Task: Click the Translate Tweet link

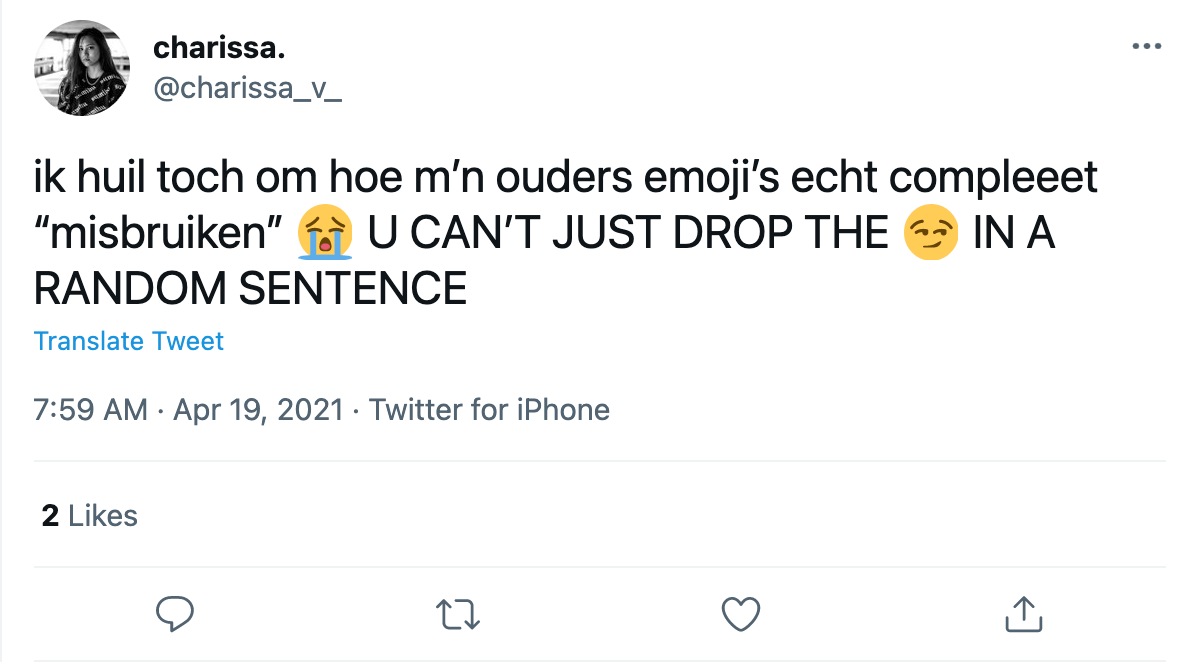Action: (129, 341)
